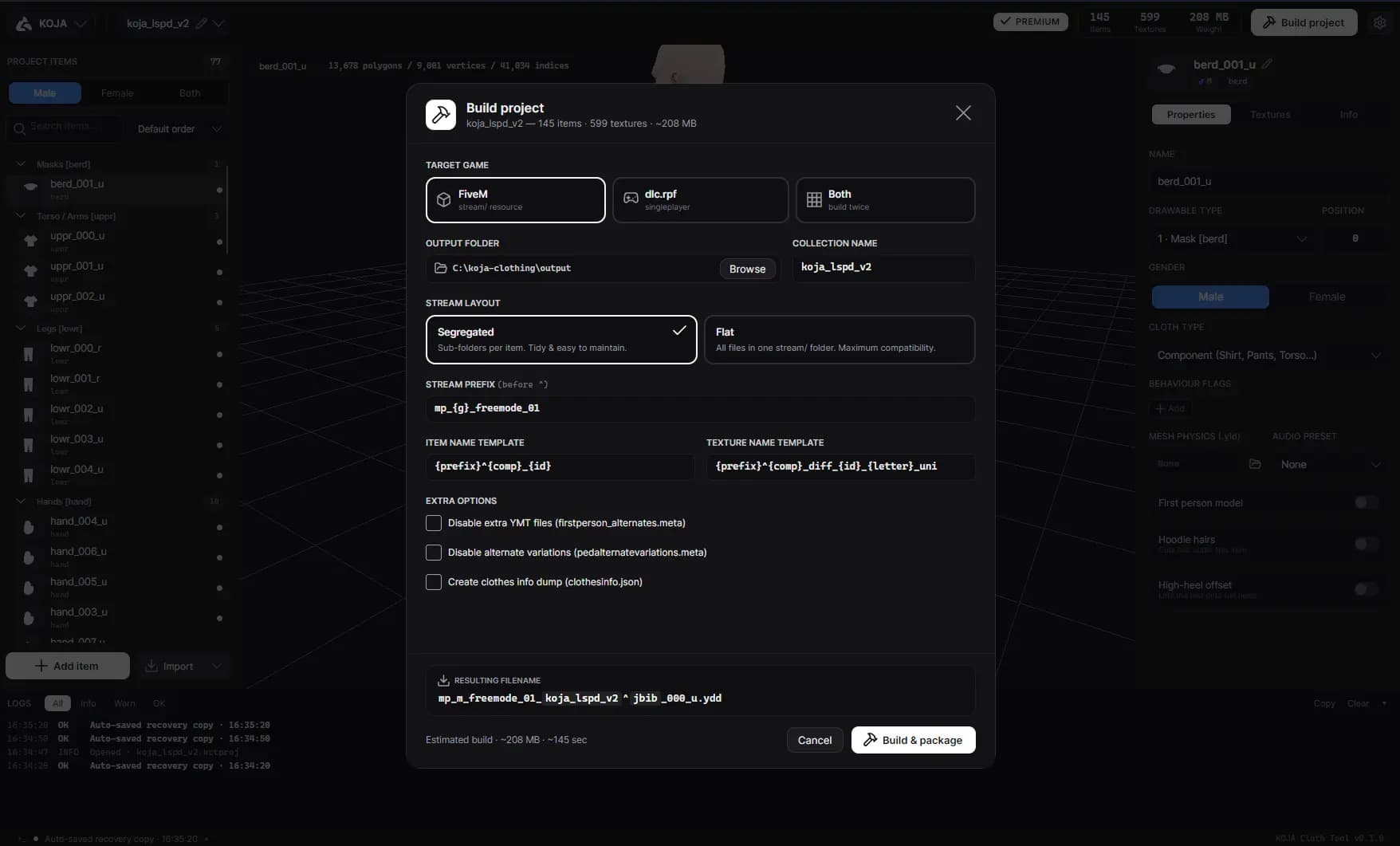Open Audio Preset None dropdown
Image resolution: width=1400 pixels, height=846 pixels.
click(1329, 464)
